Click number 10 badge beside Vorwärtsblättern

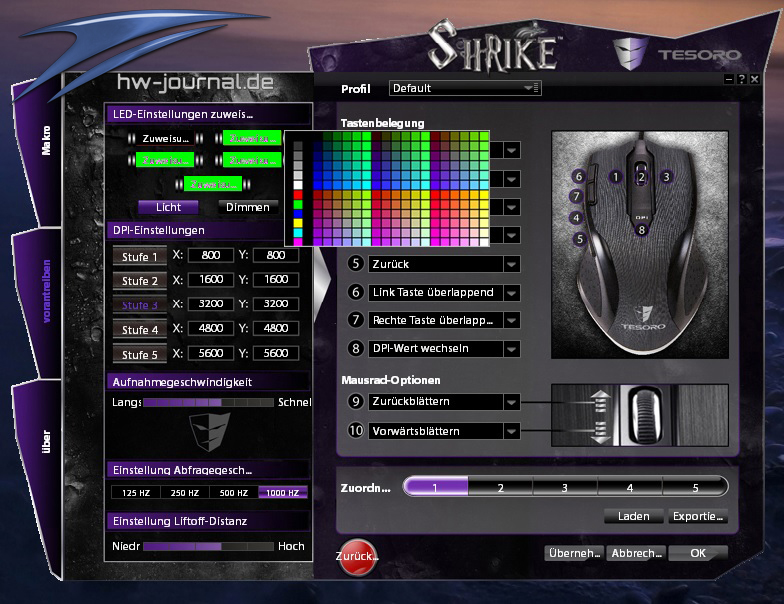[x=356, y=430]
